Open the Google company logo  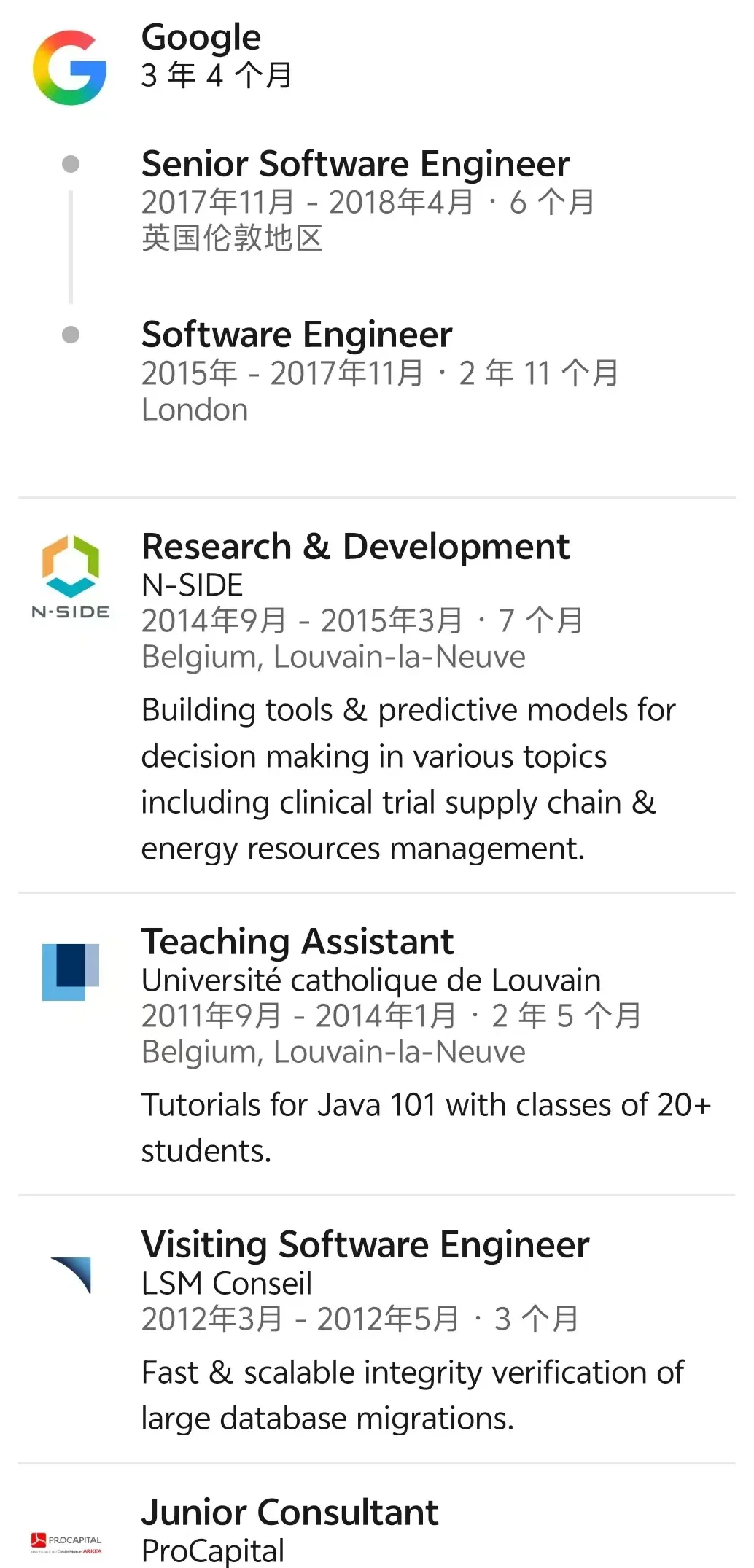click(70, 68)
